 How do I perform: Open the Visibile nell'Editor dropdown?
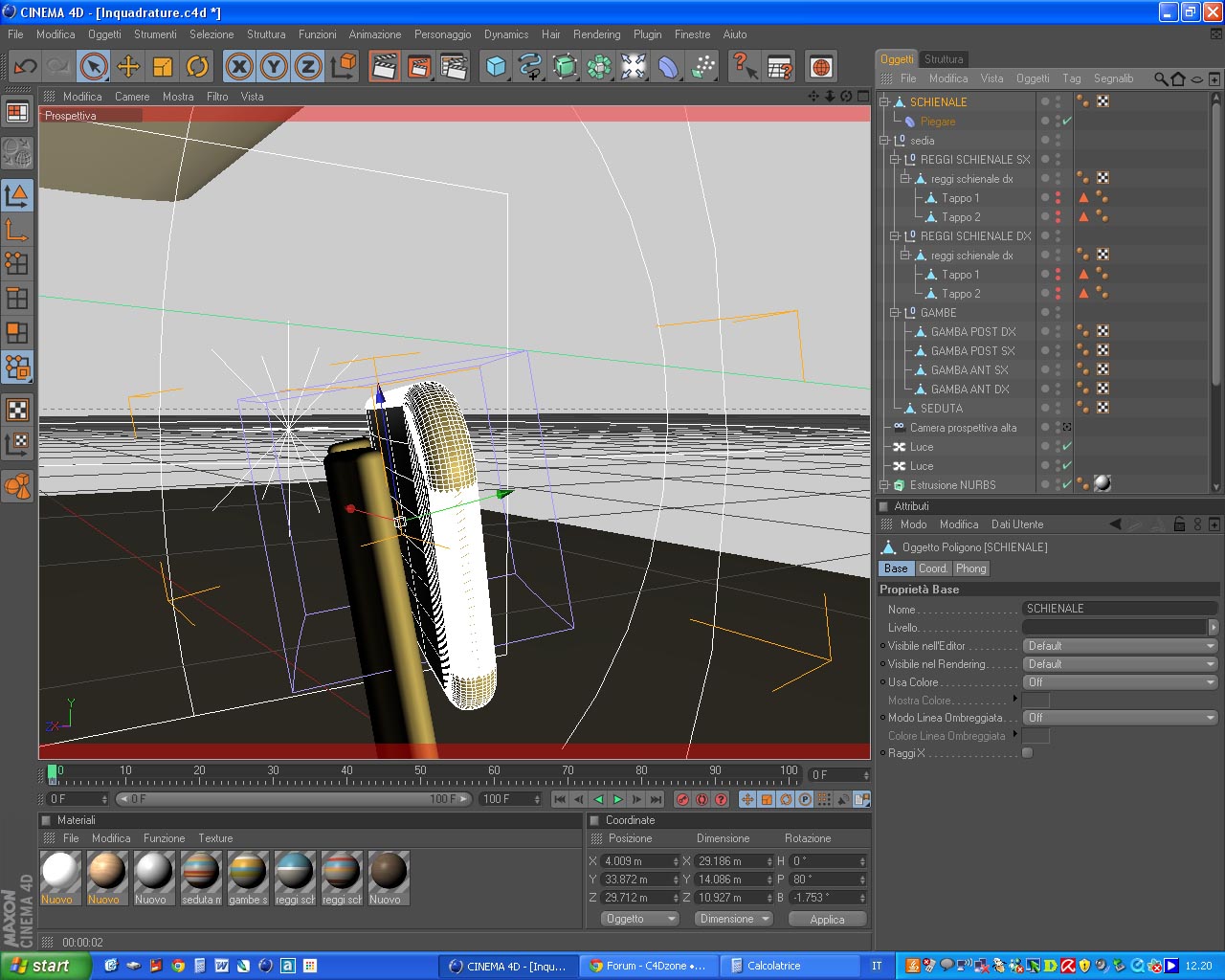point(1119,646)
